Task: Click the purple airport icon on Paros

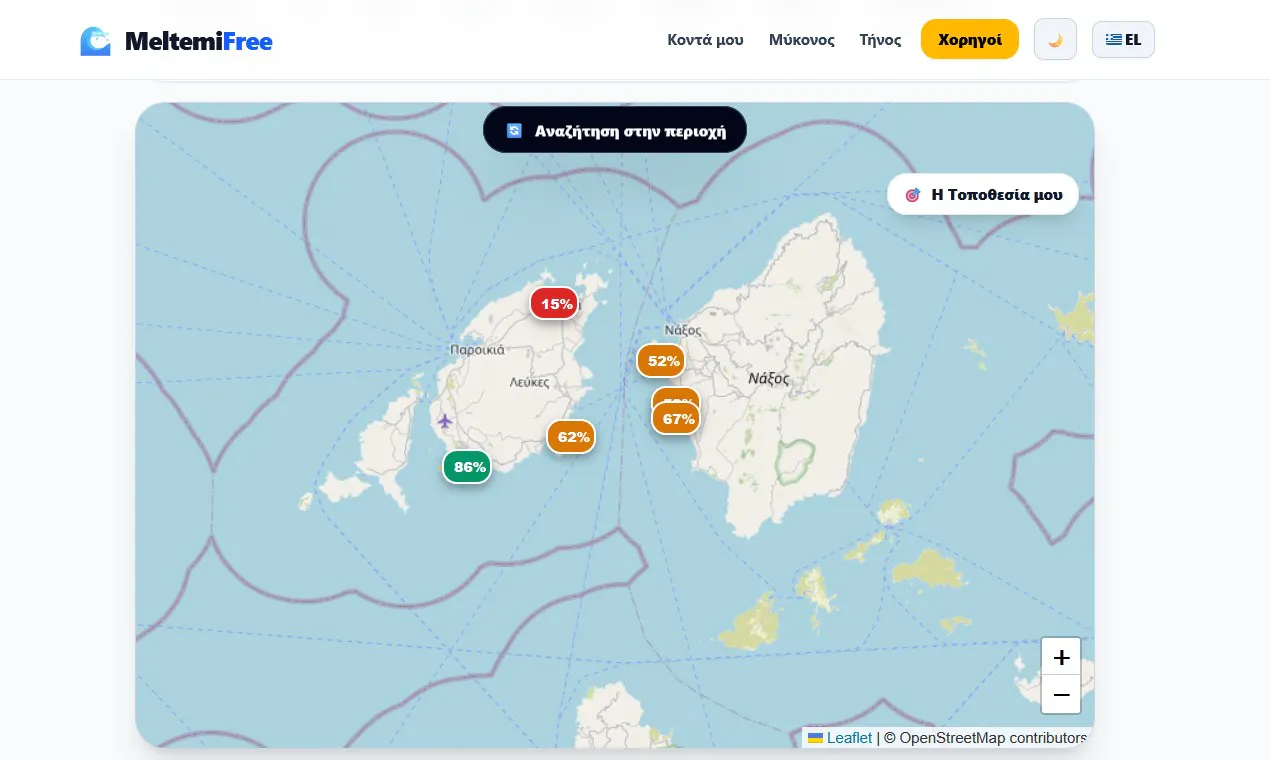Action: [445, 421]
